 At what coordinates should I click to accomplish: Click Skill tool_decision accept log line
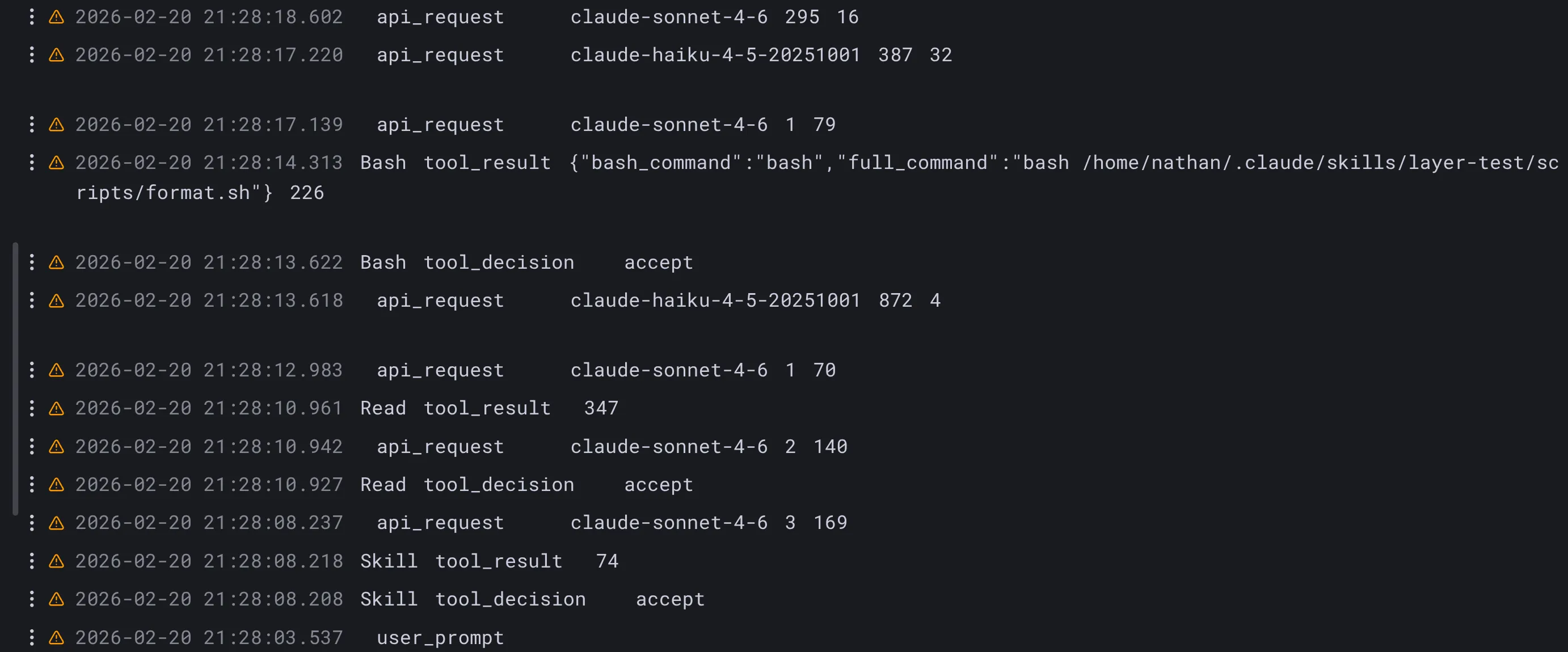coord(532,599)
